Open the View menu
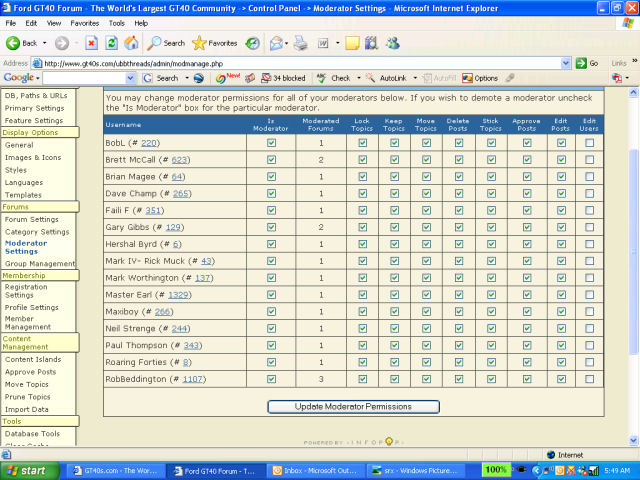 [53, 23]
